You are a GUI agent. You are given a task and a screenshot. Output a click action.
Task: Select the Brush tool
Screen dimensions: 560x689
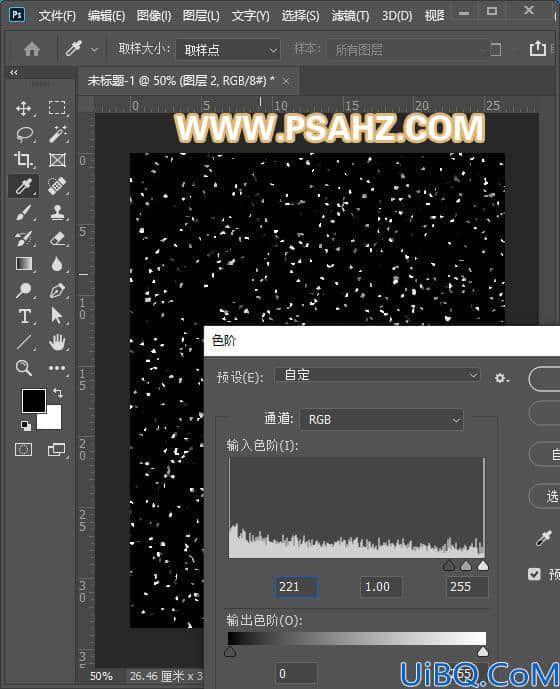[x=23, y=213]
